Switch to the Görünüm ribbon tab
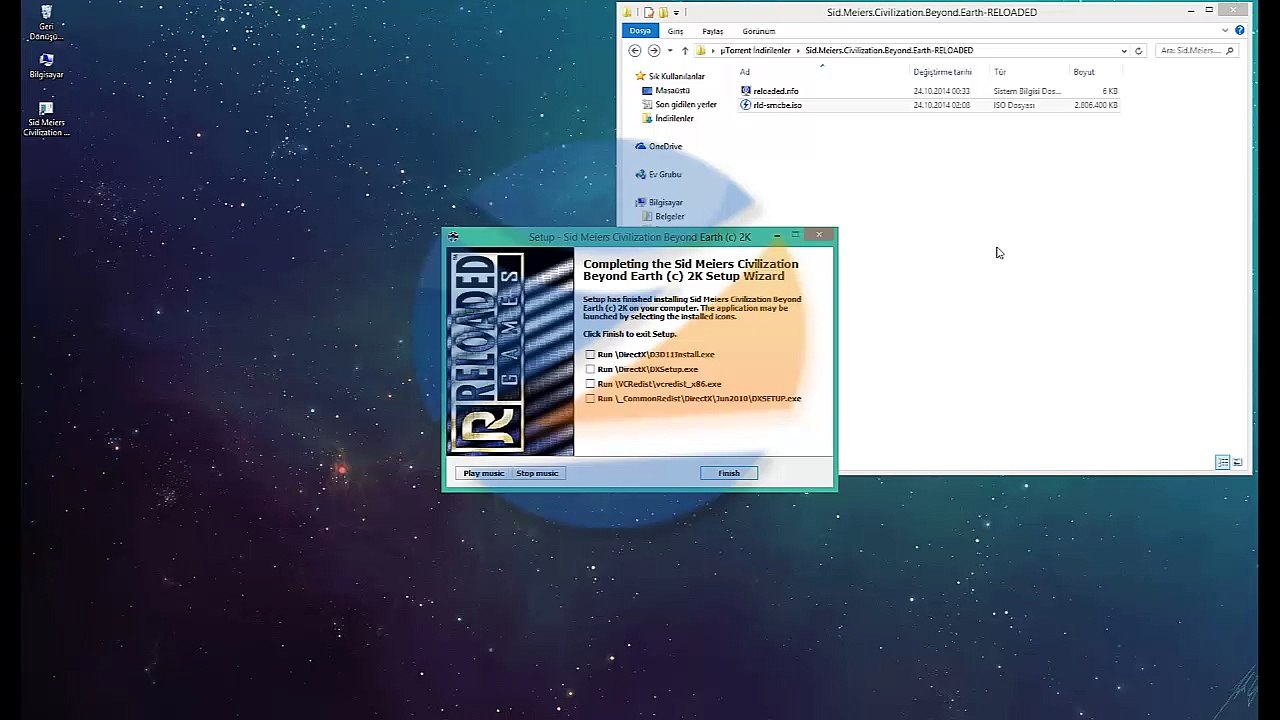Viewport: 1280px width, 720px height. [x=759, y=31]
